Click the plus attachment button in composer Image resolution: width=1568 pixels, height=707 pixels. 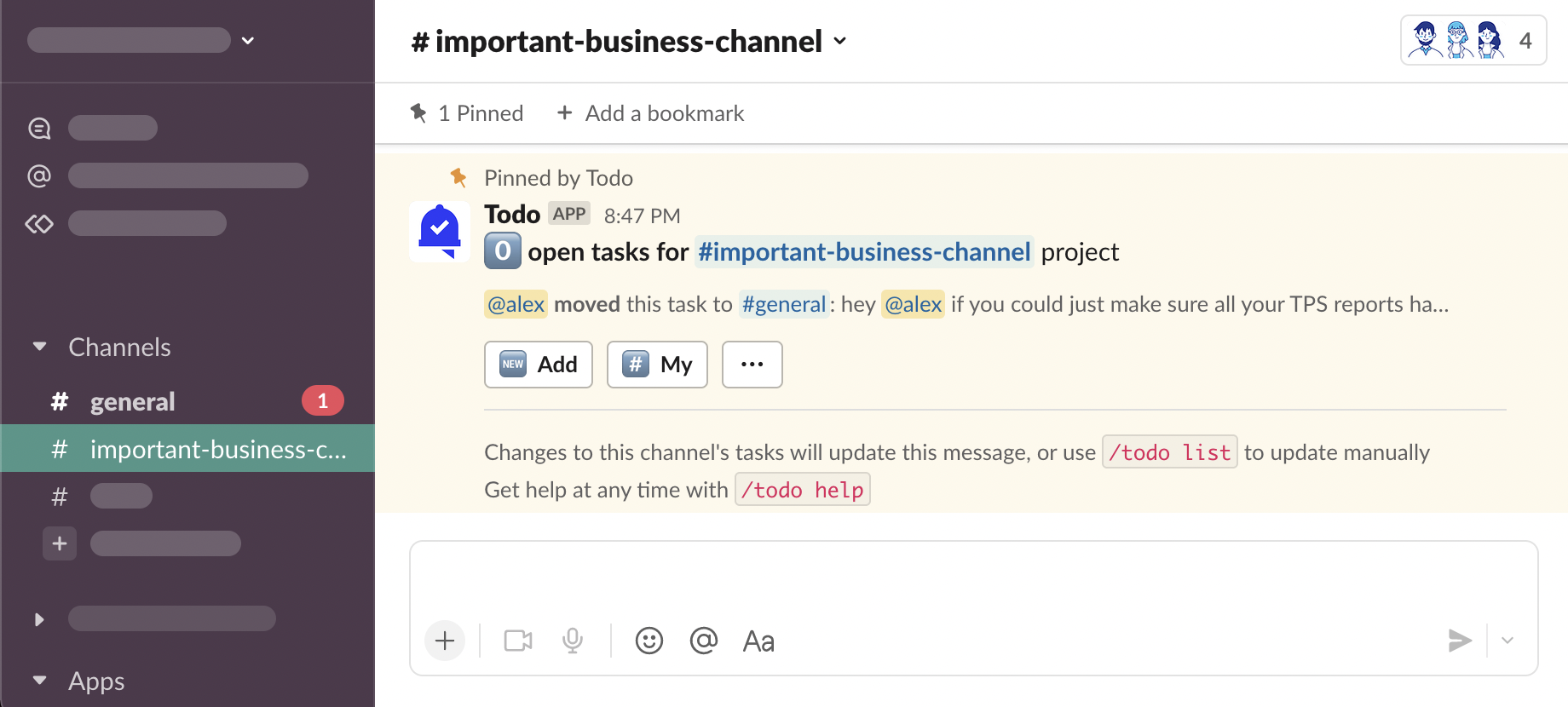coord(445,641)
